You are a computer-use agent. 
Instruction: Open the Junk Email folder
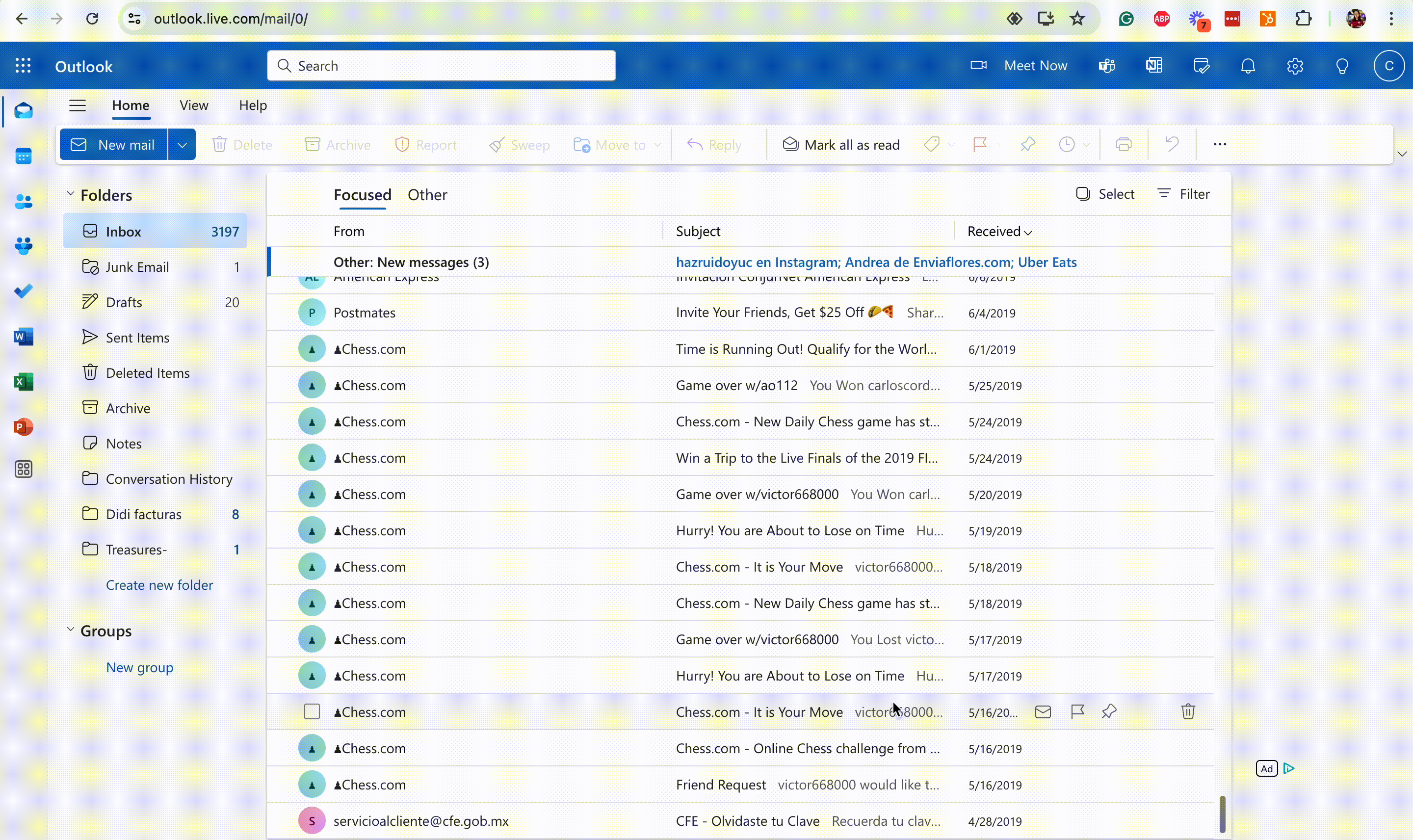click(155, 266)
